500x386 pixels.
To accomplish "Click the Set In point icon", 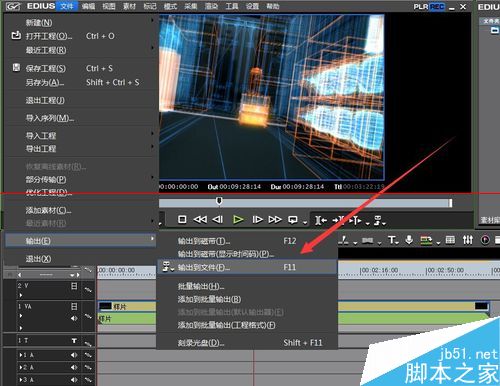I will point(321,220).
